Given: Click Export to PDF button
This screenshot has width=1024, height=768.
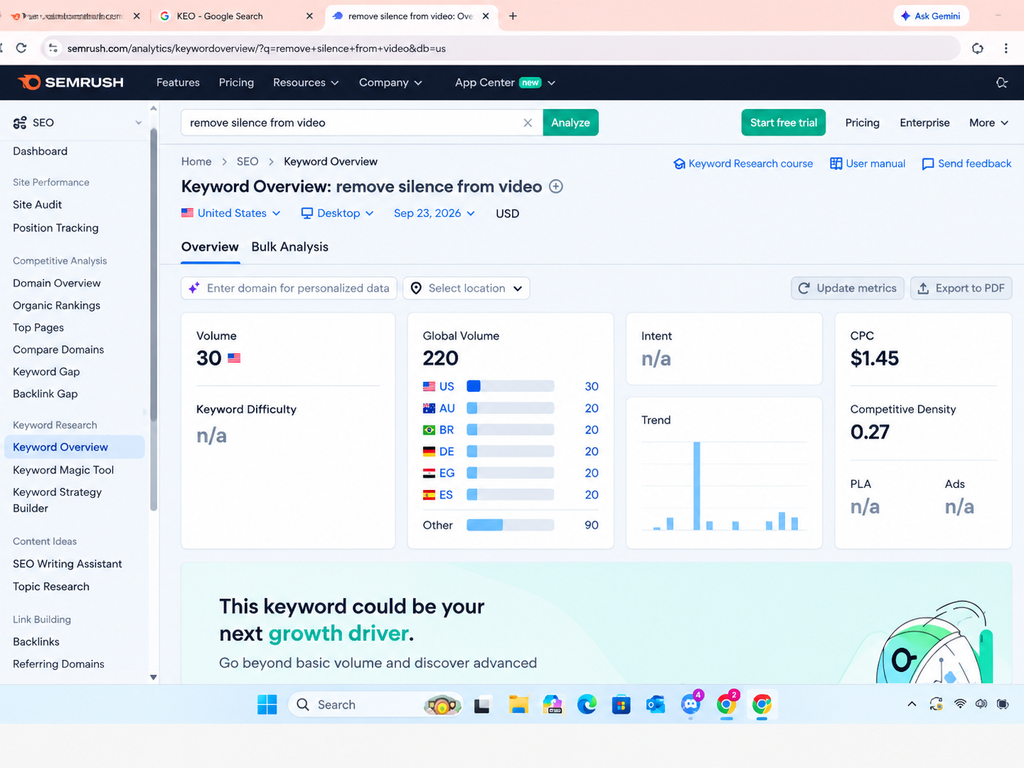Looking at the screenshot, I should 961,288.
